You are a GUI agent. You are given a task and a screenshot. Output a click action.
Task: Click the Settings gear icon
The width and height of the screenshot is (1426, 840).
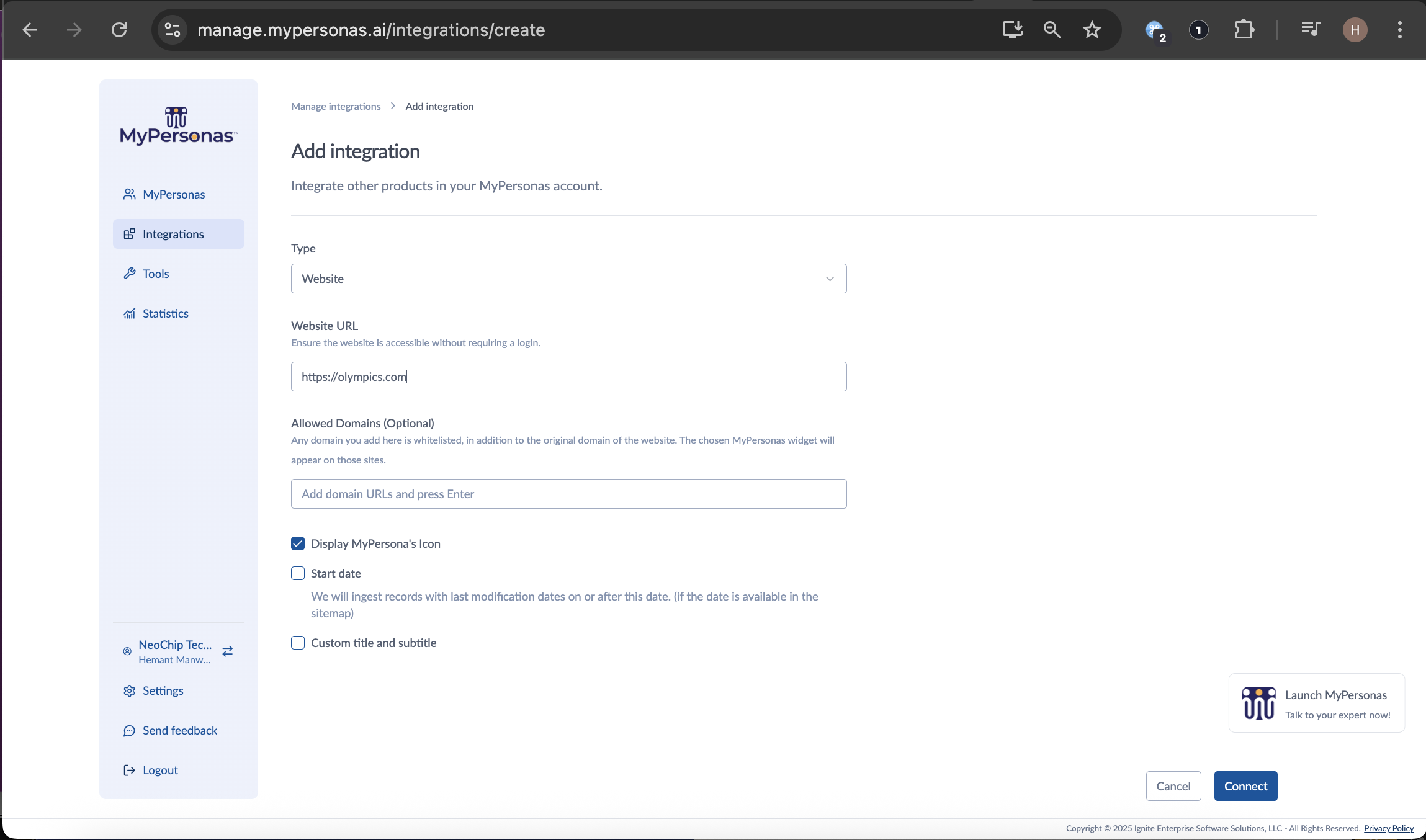tap(129, 690)
